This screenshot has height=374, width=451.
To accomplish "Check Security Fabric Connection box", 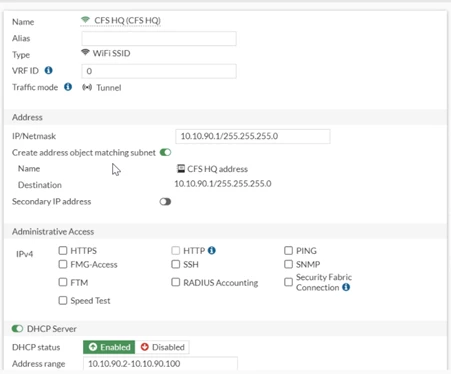I will pyautogui.click(x=288, y=282).
